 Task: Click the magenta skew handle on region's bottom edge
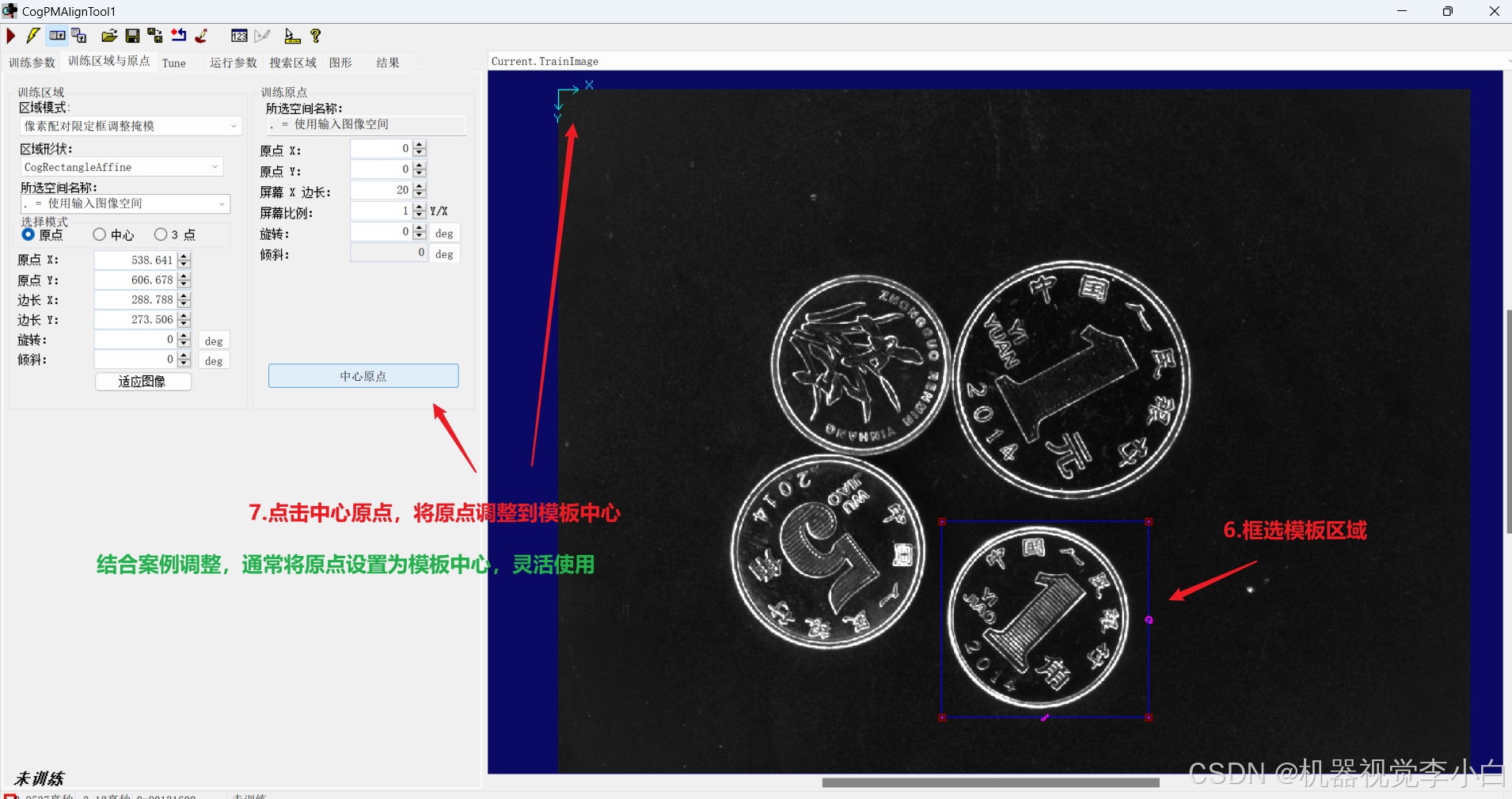click(x=1045, y=717)
